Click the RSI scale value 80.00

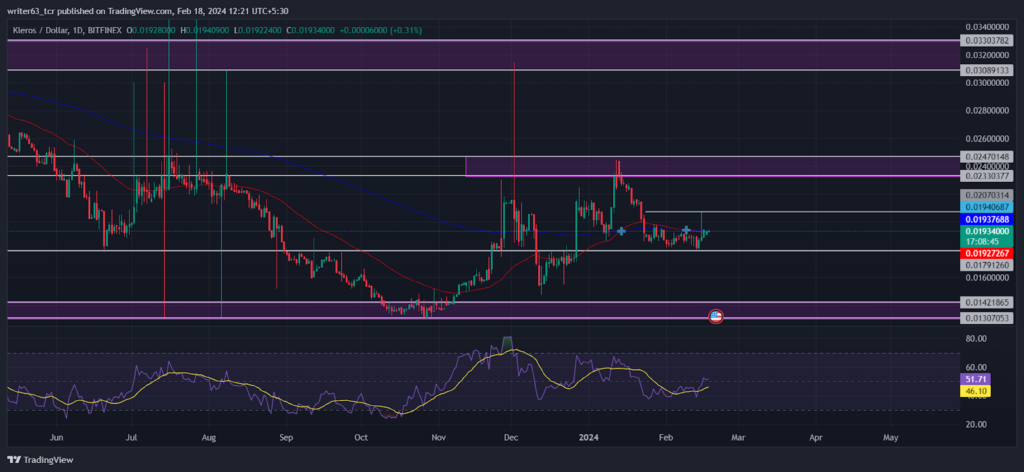click(x=975, y=339)
